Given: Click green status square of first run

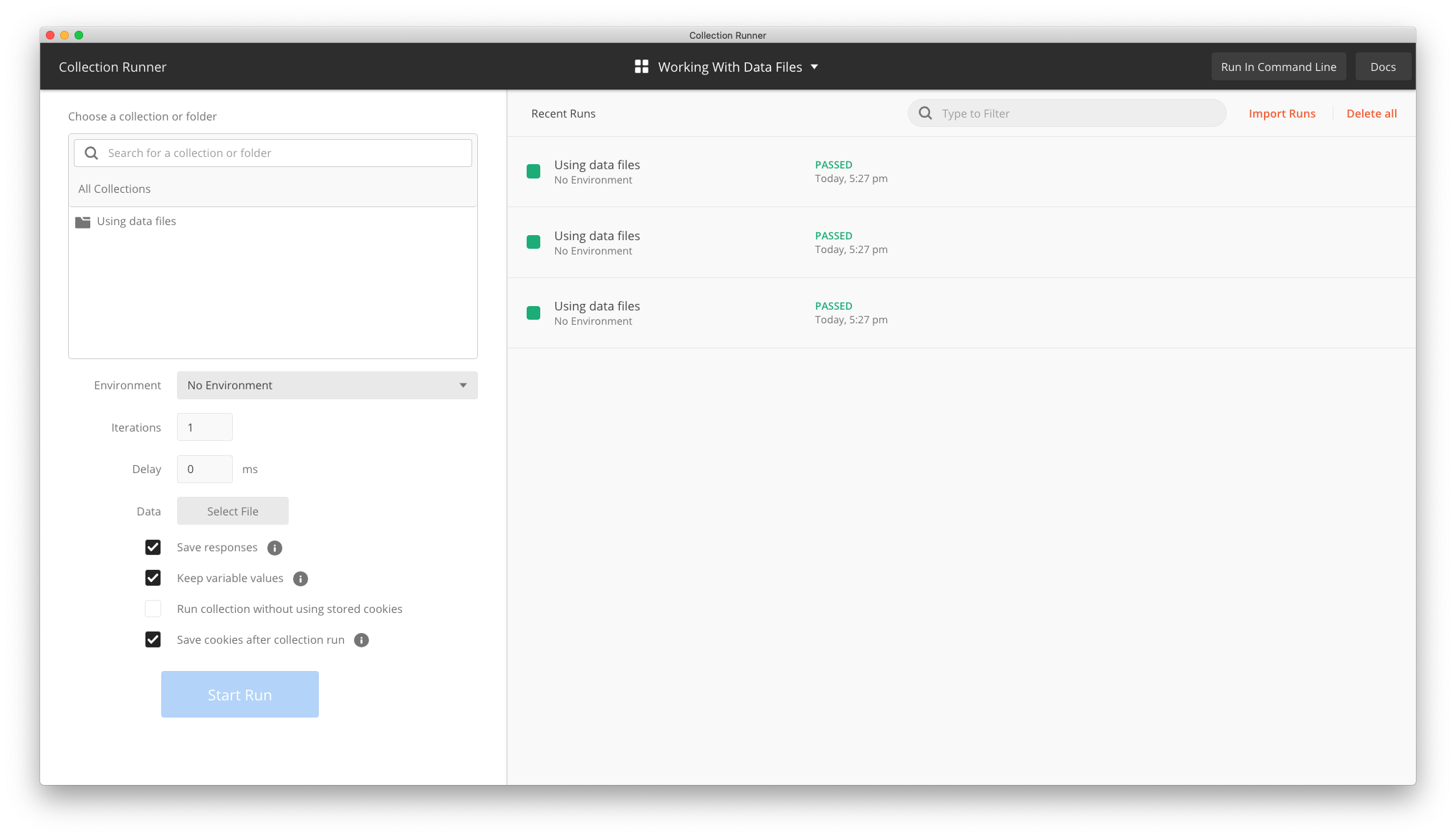Looking at the screenshot, I should pos(533,171).
